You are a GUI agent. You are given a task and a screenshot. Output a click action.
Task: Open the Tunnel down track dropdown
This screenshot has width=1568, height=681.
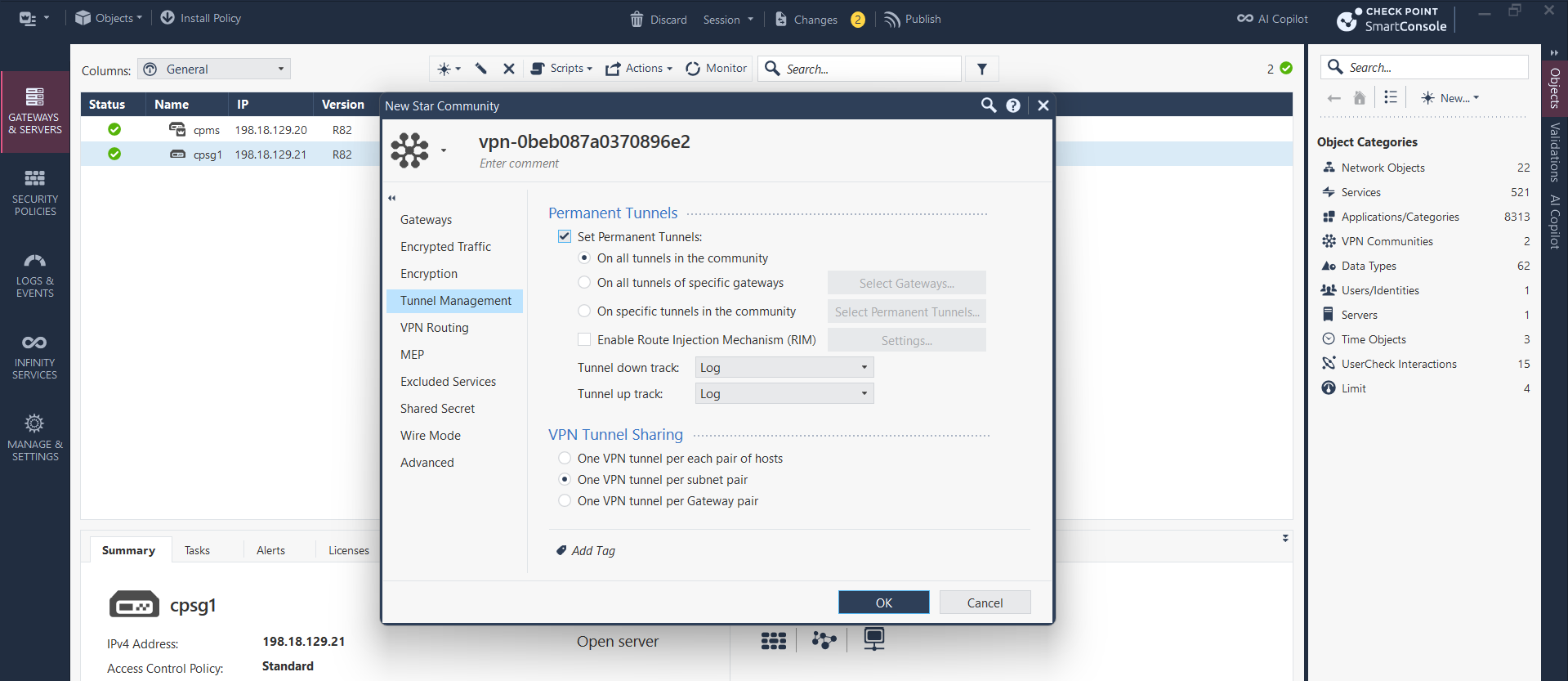(784, 368)
